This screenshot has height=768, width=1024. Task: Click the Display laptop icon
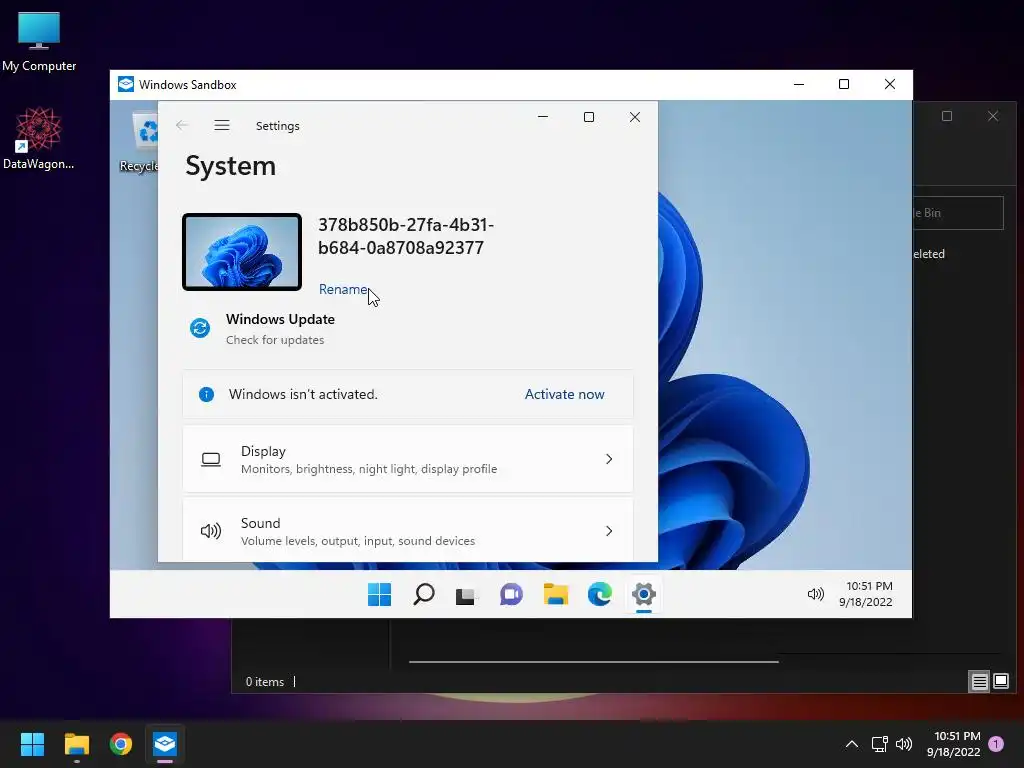[211, 460]
